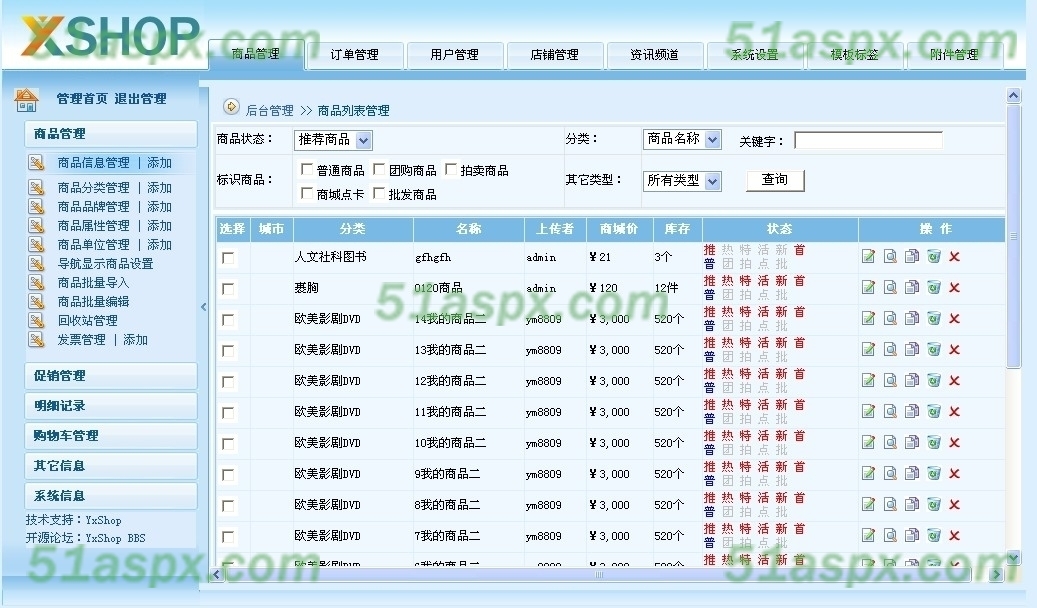Edit product 14我的商品二
The height and width of the screenshot is (608, 1037).
click(868, 319)
